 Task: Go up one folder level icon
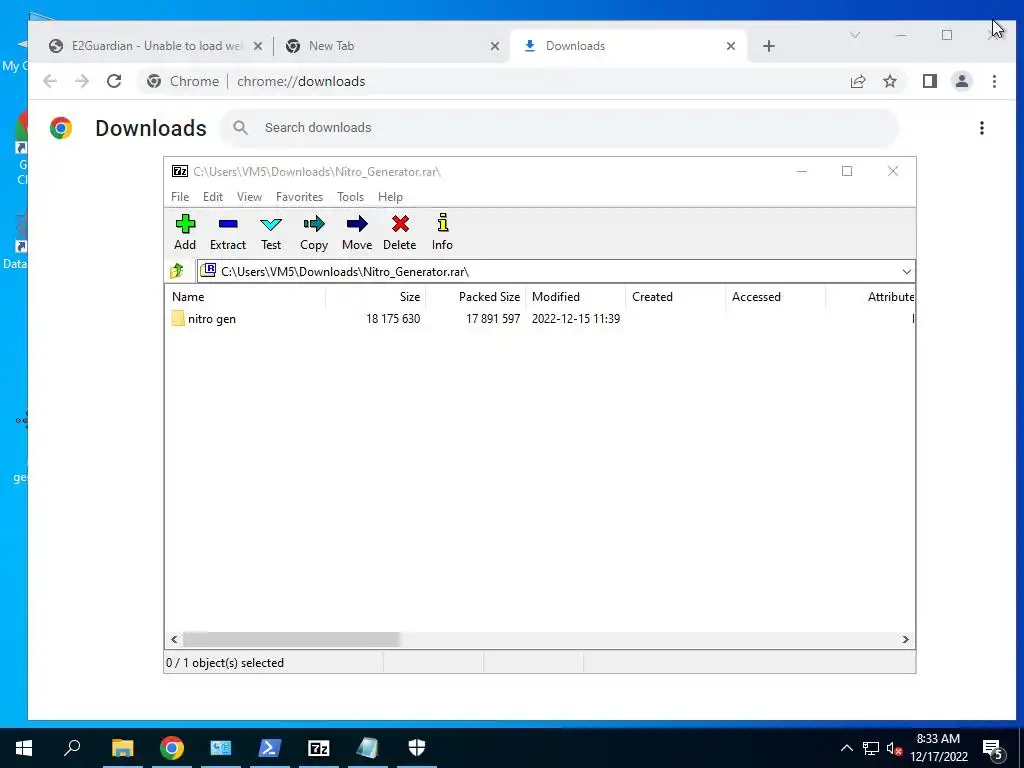tap(176, 271)
